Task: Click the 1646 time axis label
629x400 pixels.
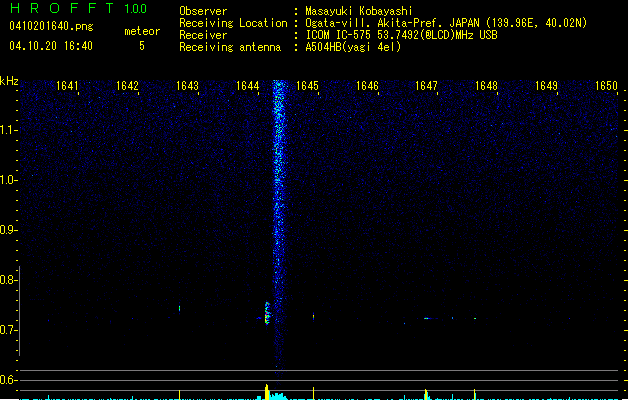Action: pos(367,86)
